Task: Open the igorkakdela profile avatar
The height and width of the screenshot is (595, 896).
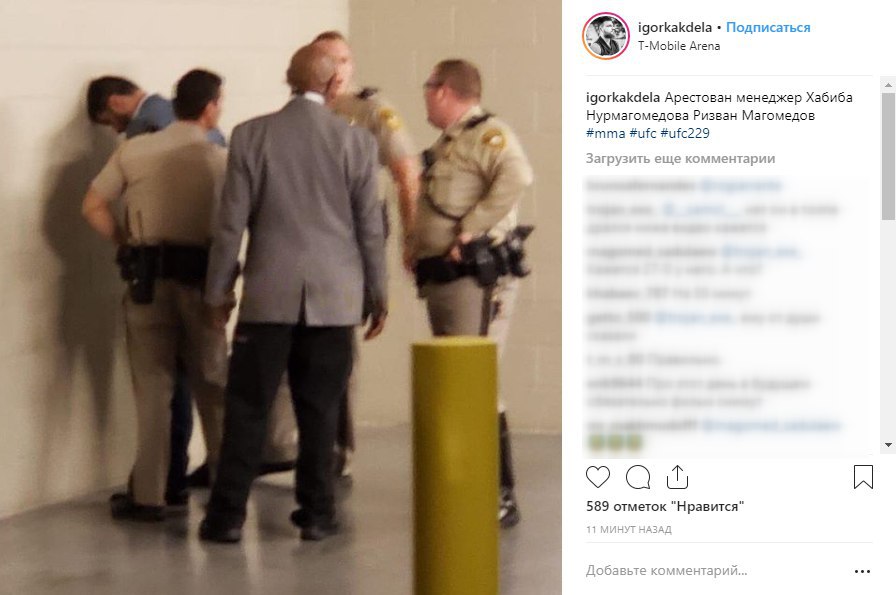Action: 606,36
